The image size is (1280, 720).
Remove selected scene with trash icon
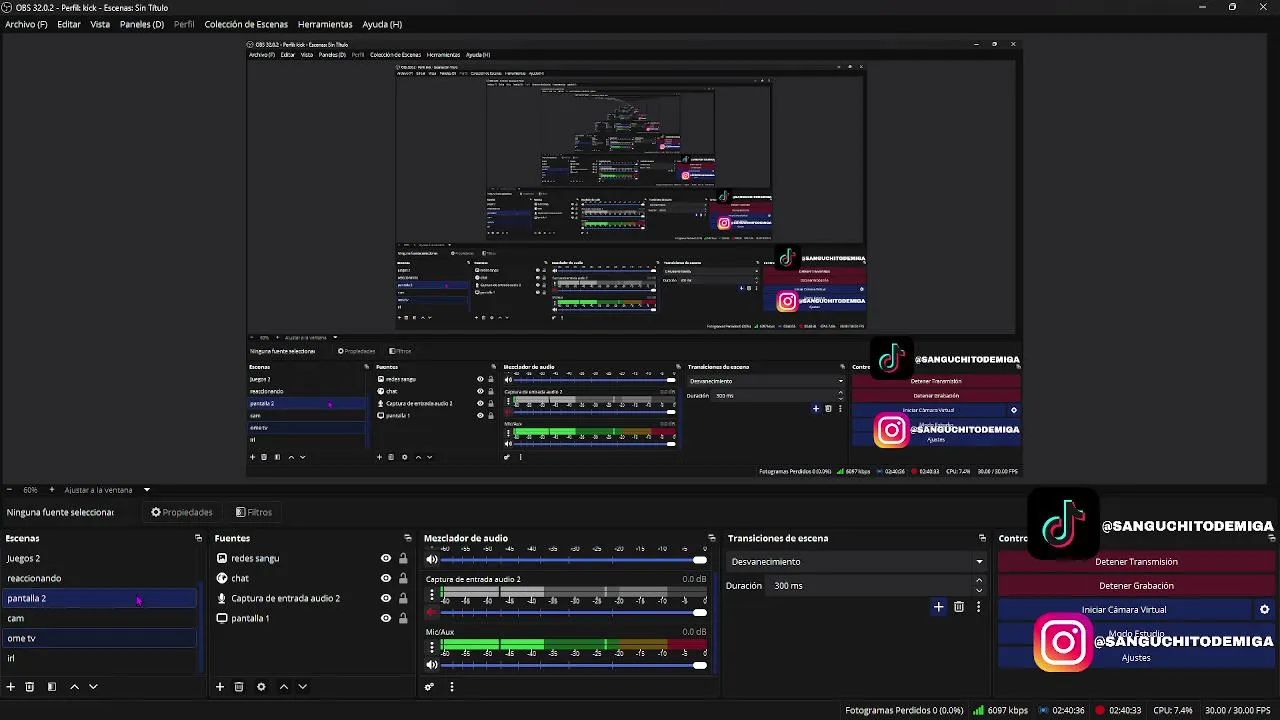coord(30,687)
